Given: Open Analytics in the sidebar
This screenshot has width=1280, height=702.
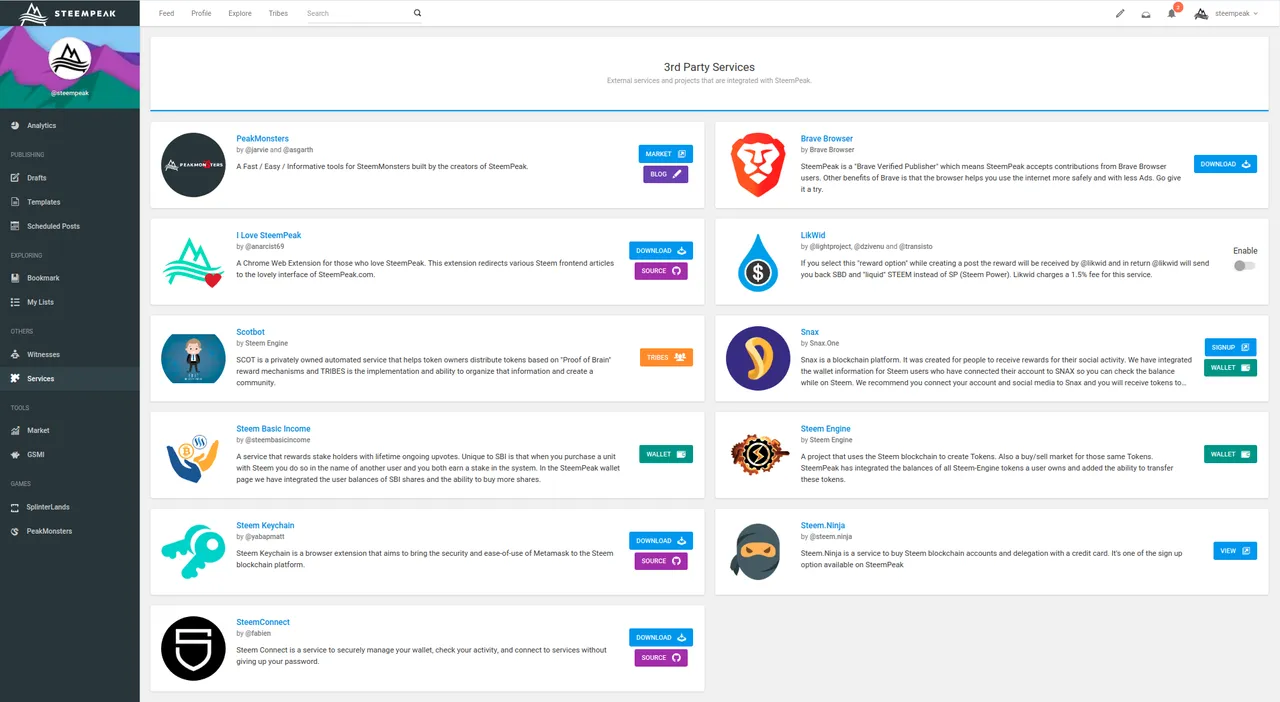Looking at the screenshot, I should click(70, 126).
